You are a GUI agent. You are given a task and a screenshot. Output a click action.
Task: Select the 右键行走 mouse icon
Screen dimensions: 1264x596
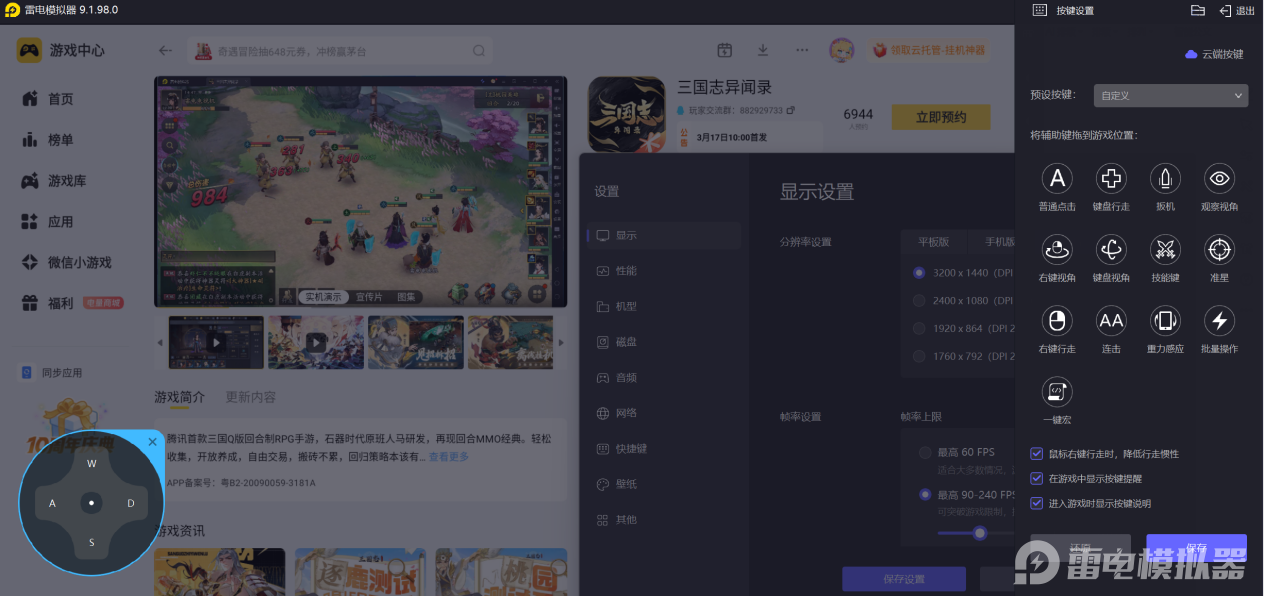[x=1057, y=321]
